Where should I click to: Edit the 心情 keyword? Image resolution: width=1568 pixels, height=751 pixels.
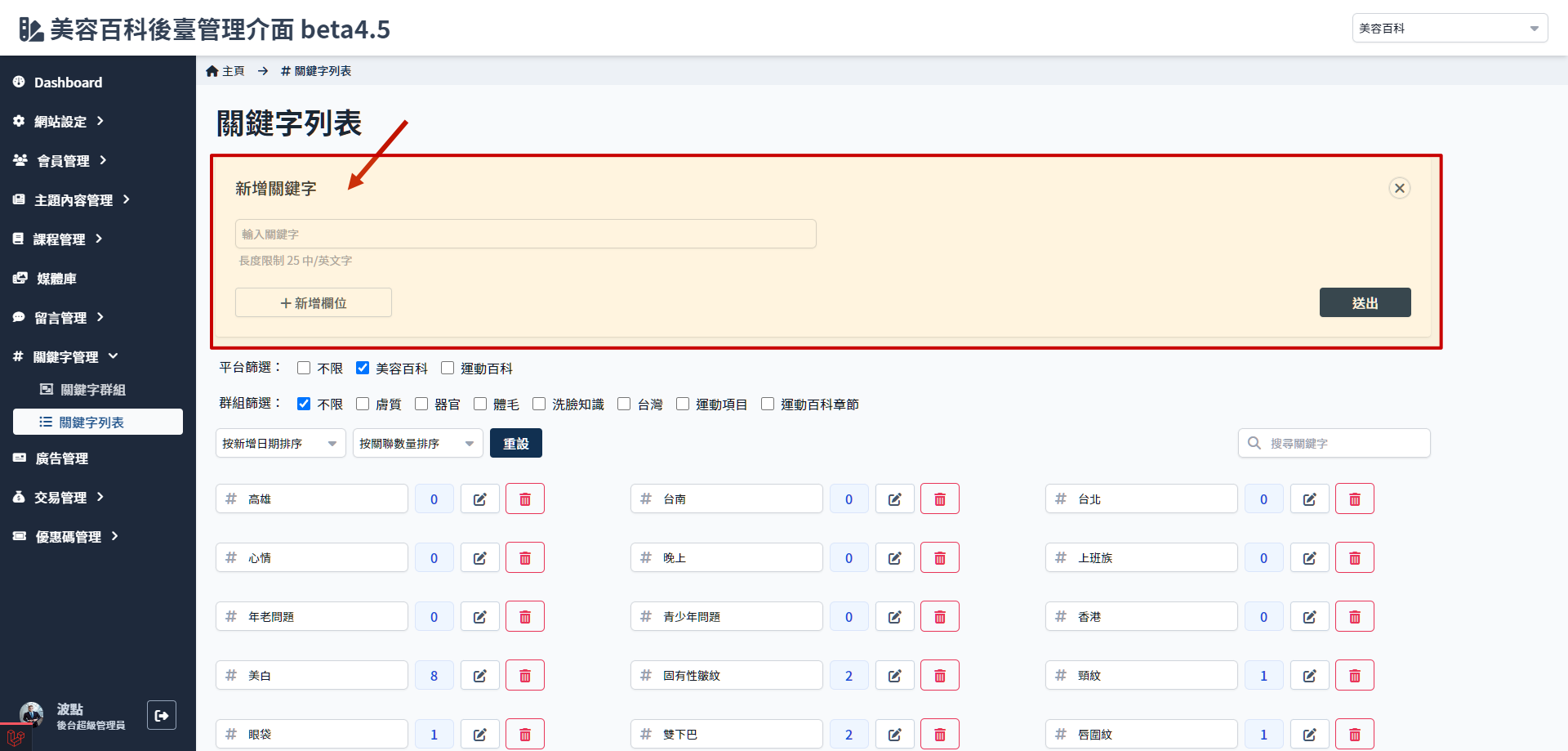480,557
